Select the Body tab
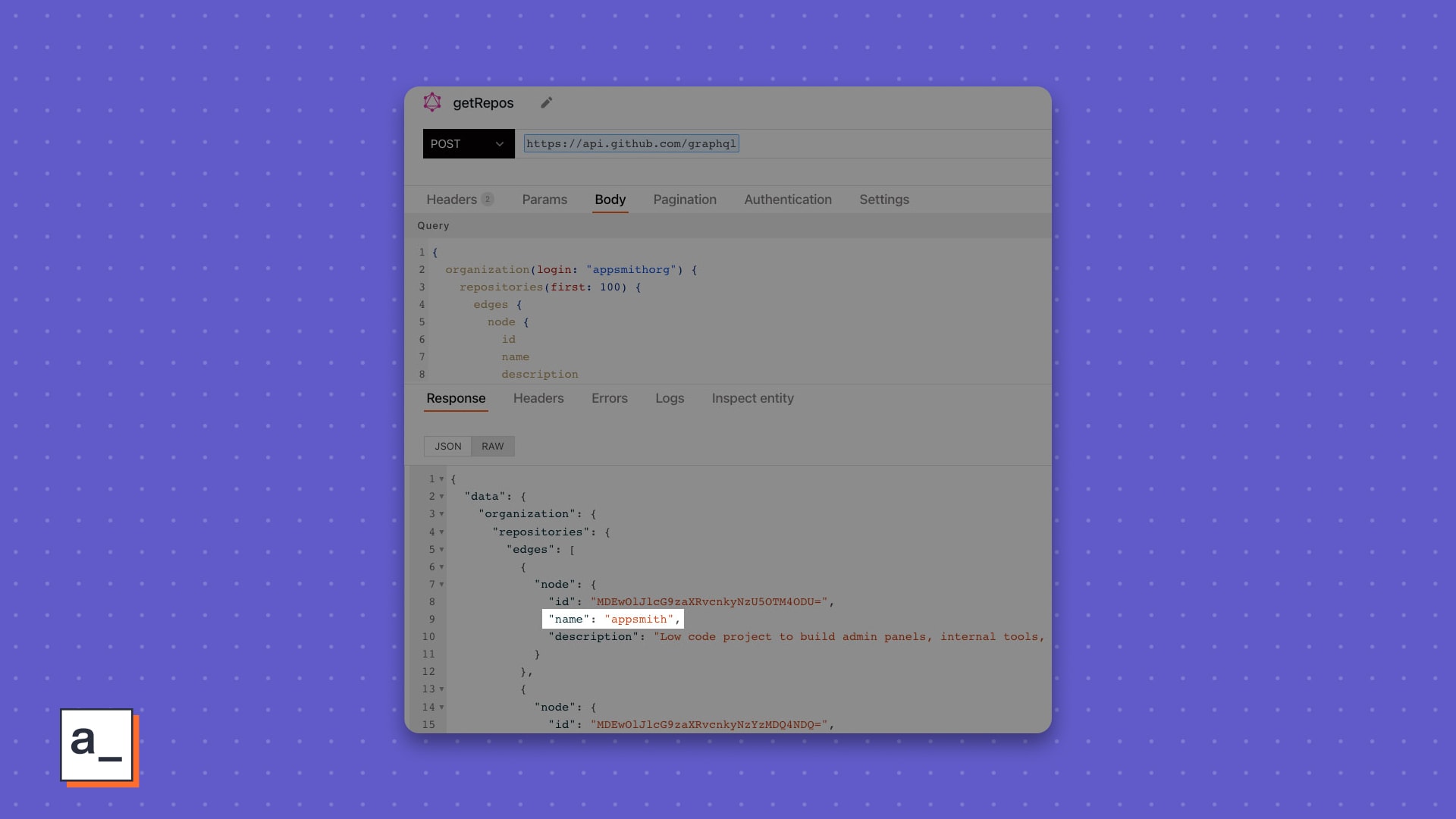This screenshot has height=819, width=1456. pyautogui.click(x=610, y=199)
